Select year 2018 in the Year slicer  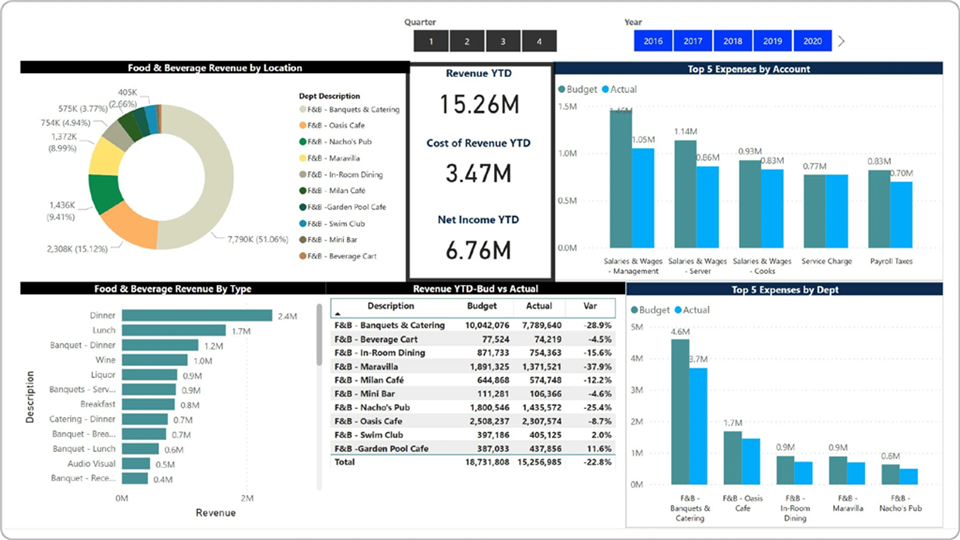[x=733, y=41]
